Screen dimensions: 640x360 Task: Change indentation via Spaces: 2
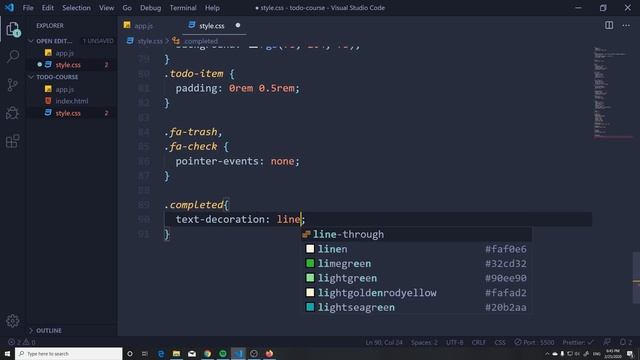click(x=424, y=342)
